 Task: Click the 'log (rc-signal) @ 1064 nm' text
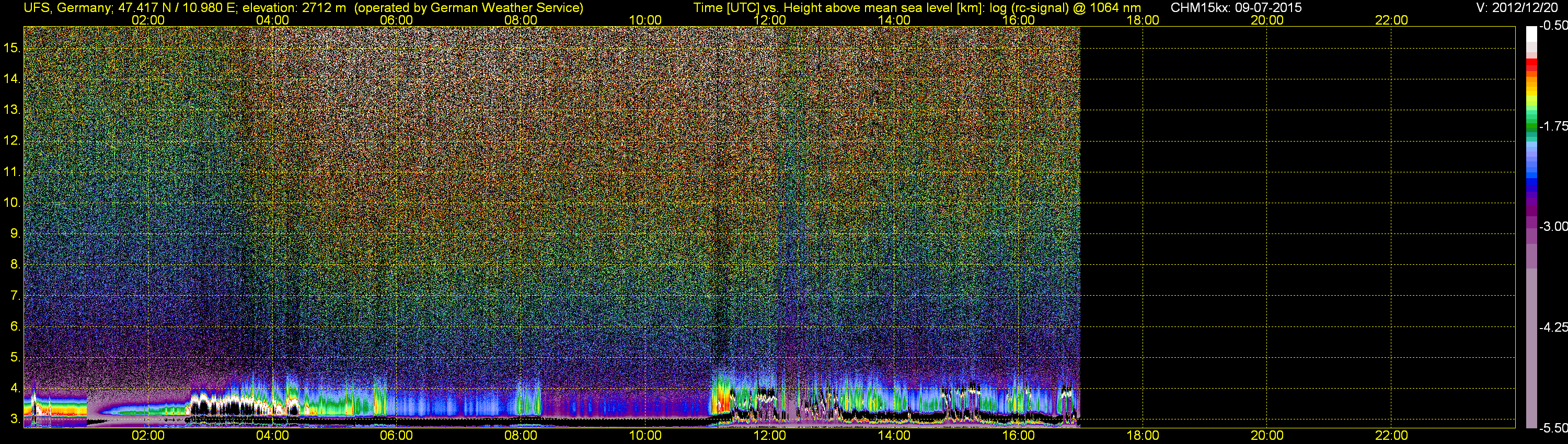(x=1065, y=7)
